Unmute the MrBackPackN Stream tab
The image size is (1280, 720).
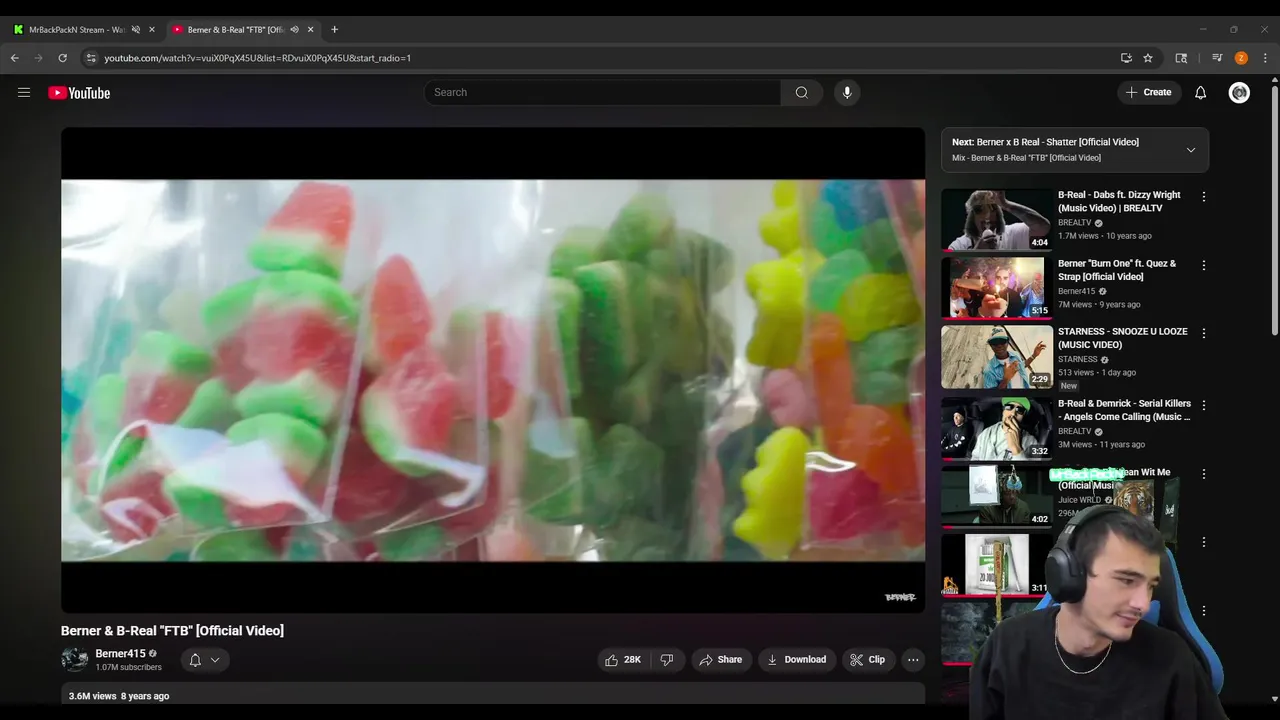(136, 30)
